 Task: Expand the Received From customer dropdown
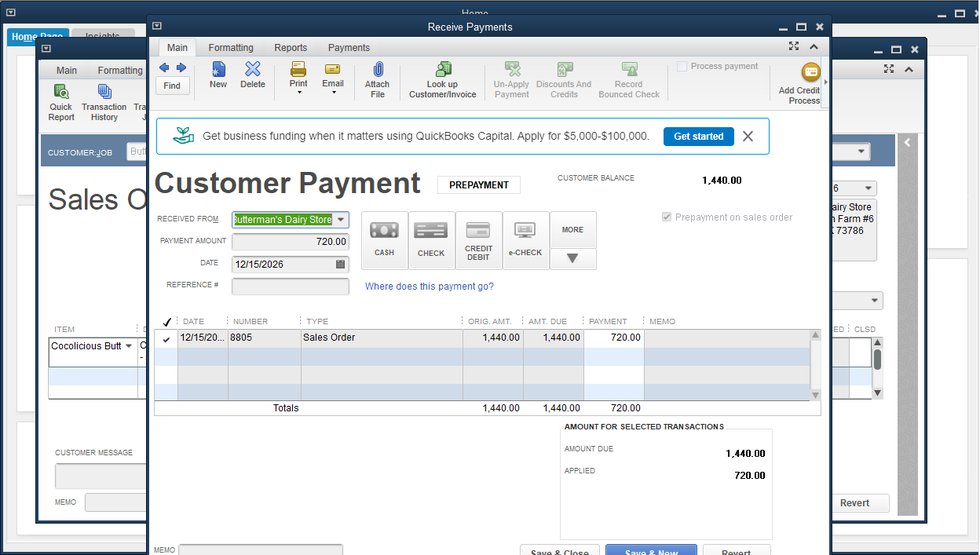[x=340, y=220]
